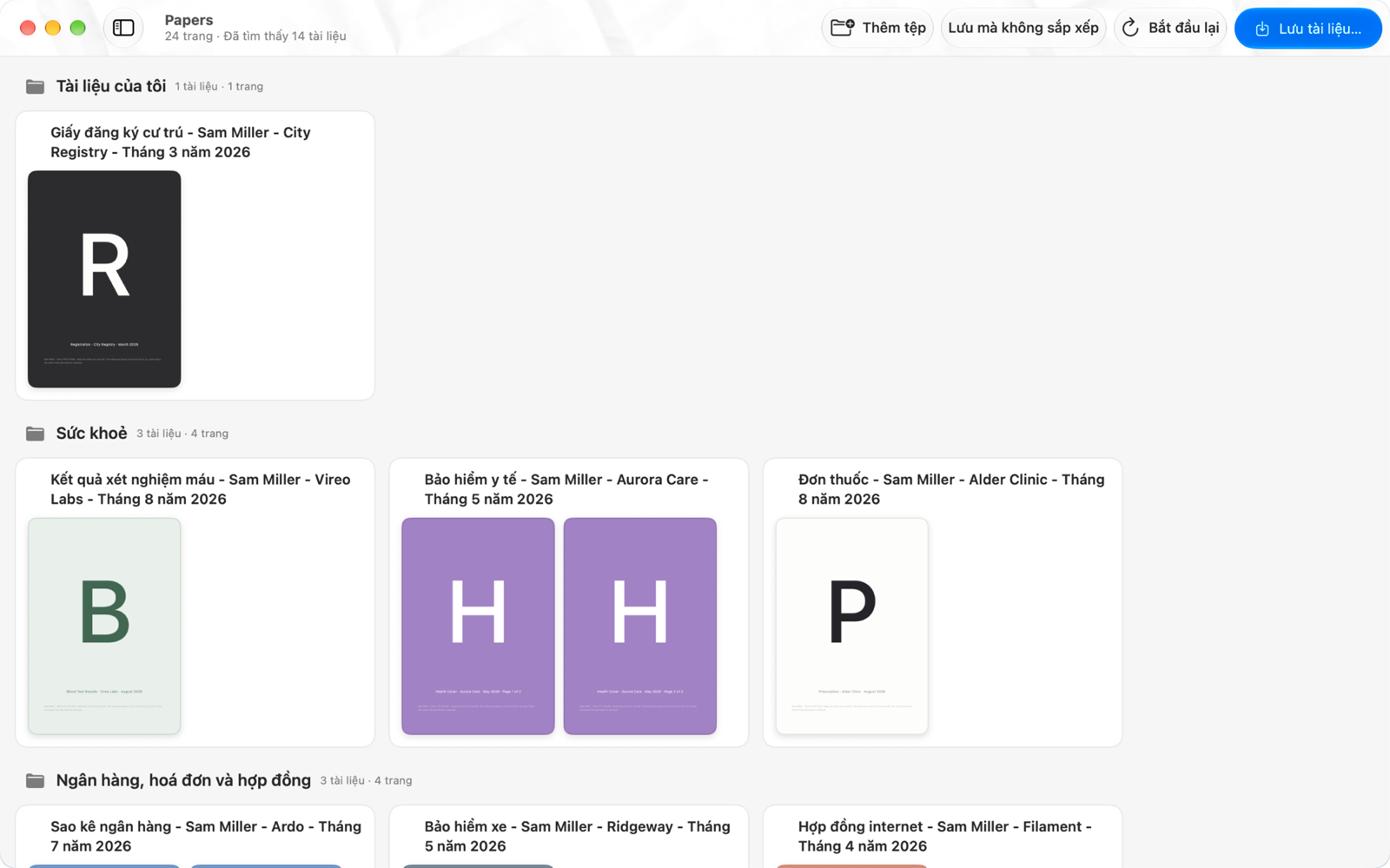Click the Bắt đầu lại restart arrow icon
The image size is (1390, 868).
pyautogui.click(x=1130, y=28)
